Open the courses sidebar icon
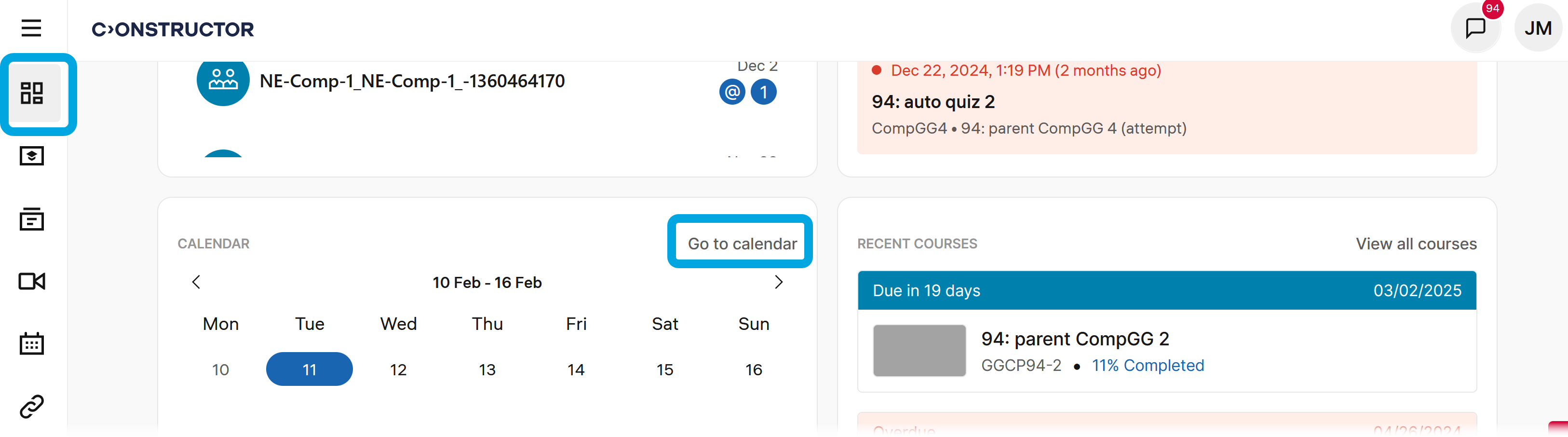1568x437 pixels. 32,156
